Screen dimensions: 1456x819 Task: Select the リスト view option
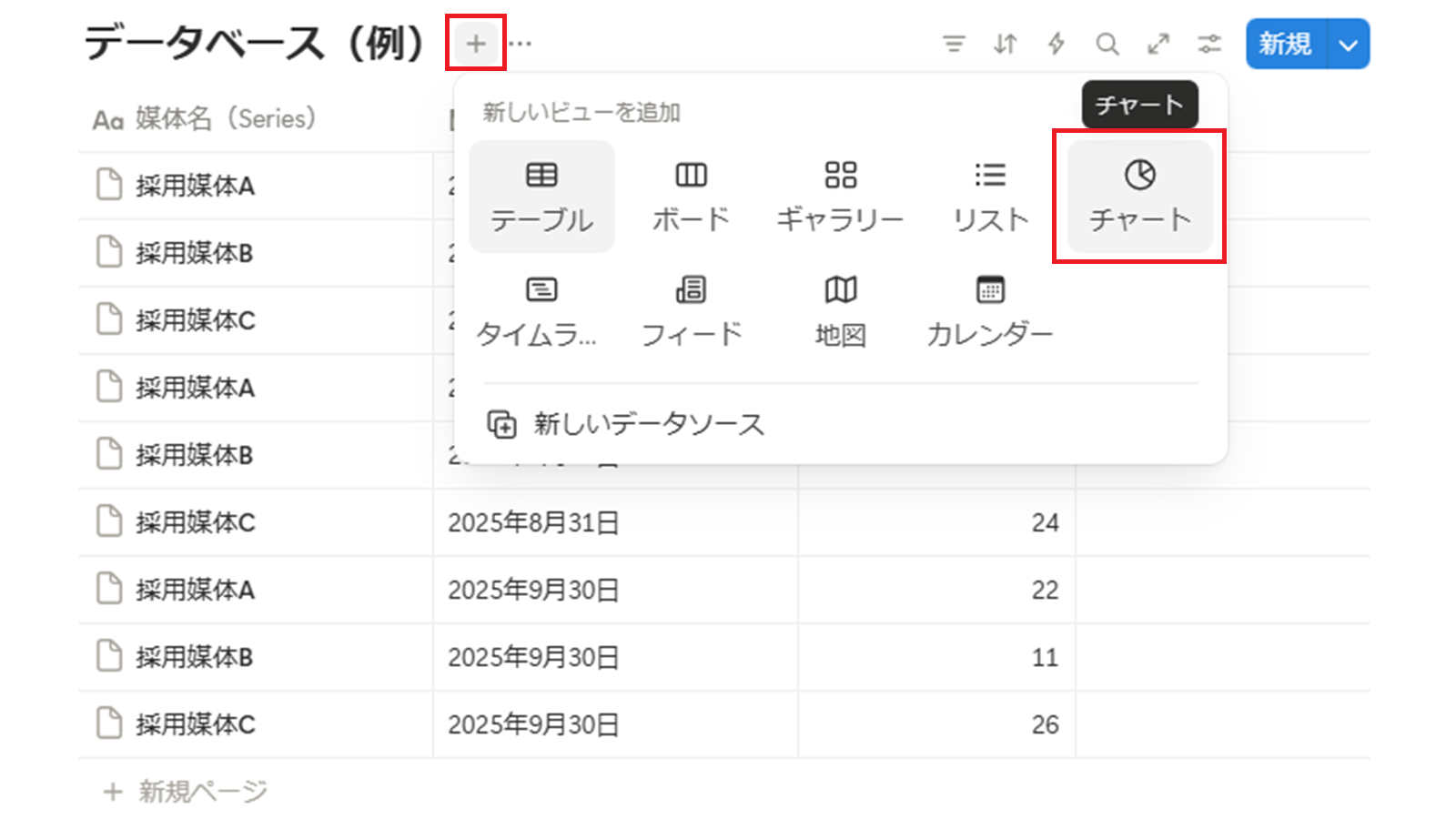click(x=990, y=197)
